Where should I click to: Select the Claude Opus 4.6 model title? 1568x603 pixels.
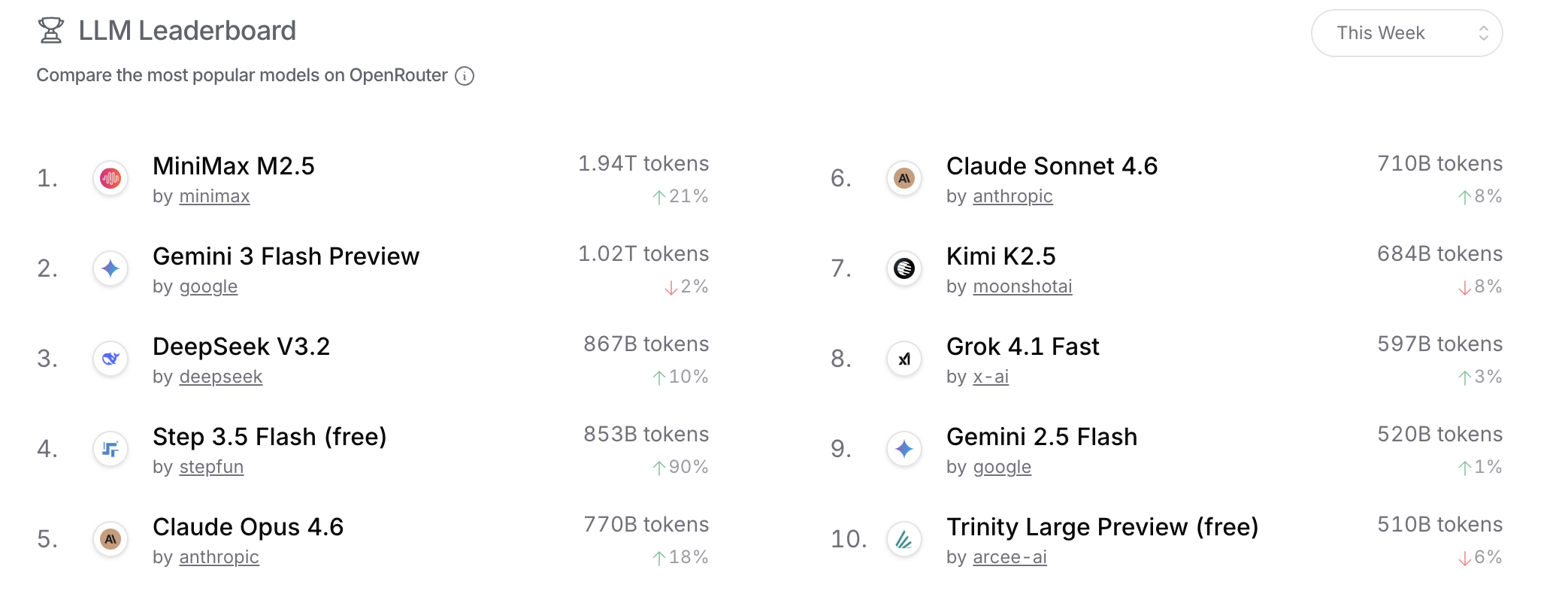pyautogui.click(x=248, y=527)
